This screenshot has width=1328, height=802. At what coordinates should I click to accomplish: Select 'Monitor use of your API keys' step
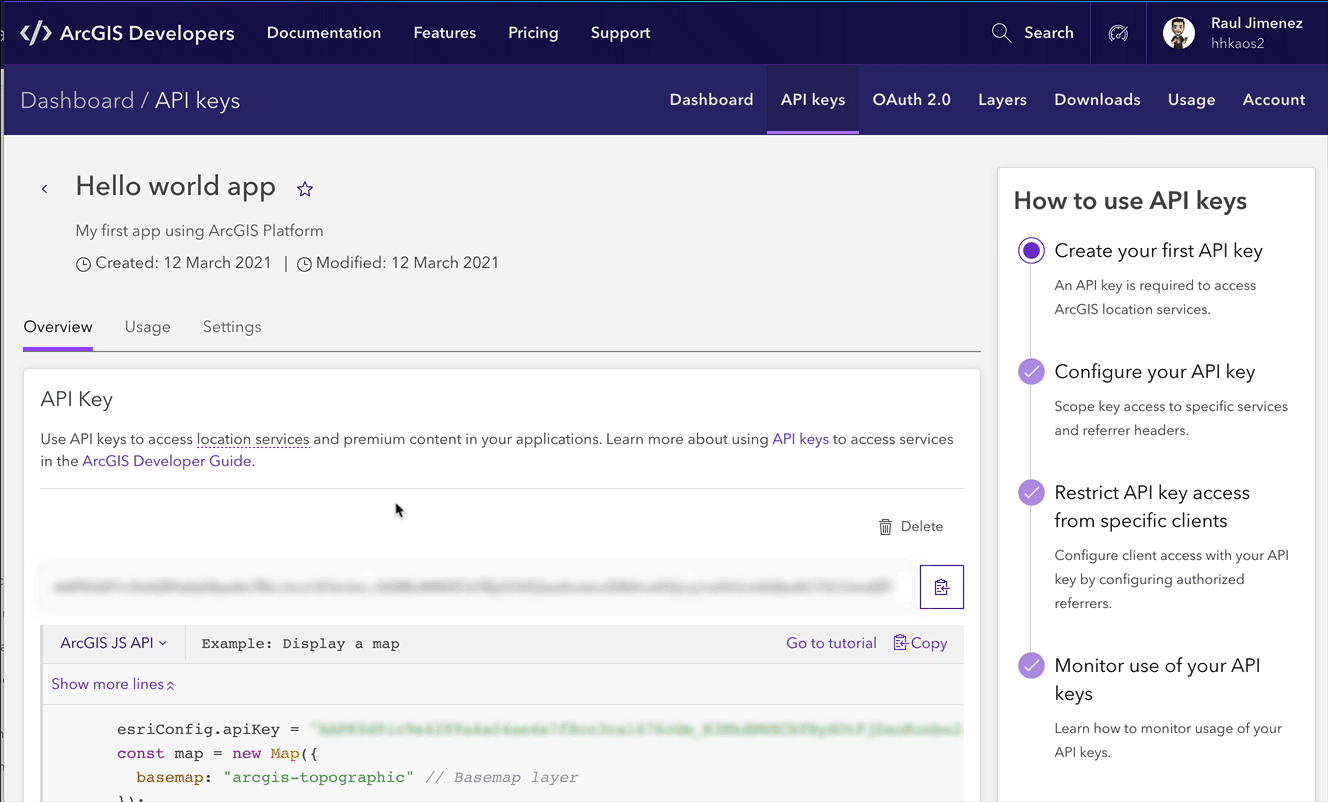click(1031, 665)
